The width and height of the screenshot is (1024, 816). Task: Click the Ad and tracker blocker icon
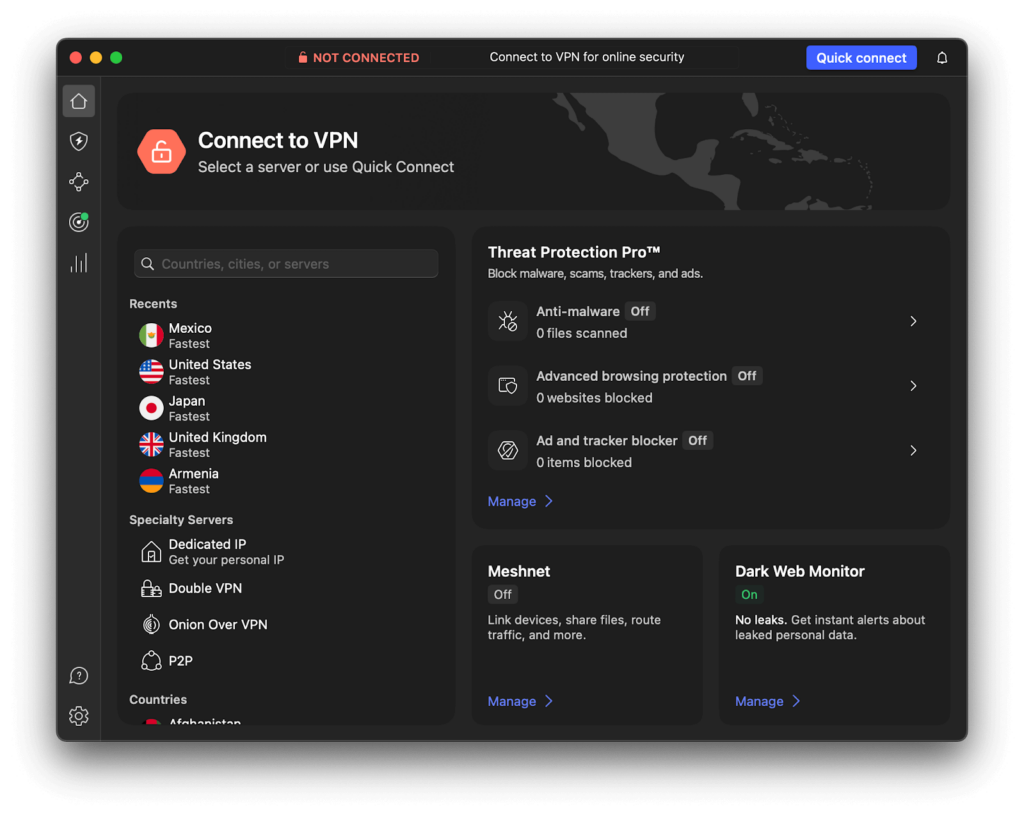point(507,450)
